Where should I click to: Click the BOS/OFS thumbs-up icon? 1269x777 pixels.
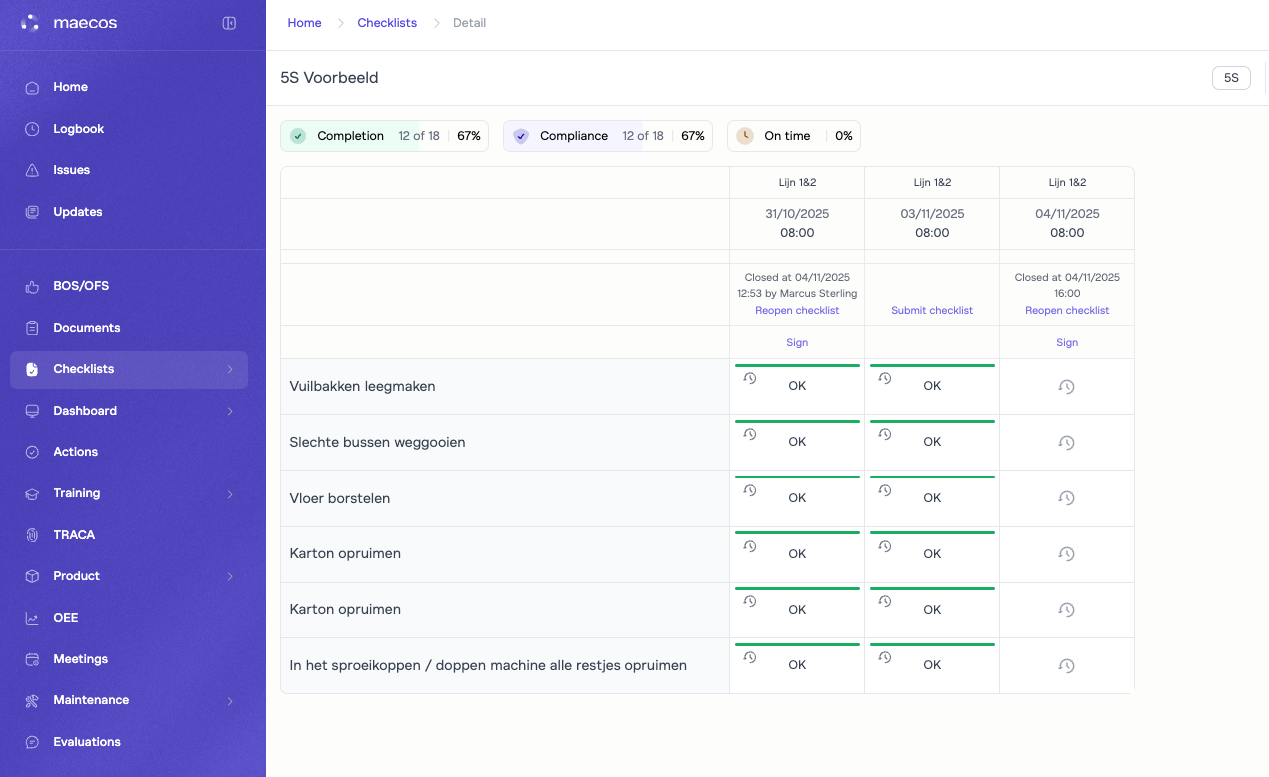32,286
